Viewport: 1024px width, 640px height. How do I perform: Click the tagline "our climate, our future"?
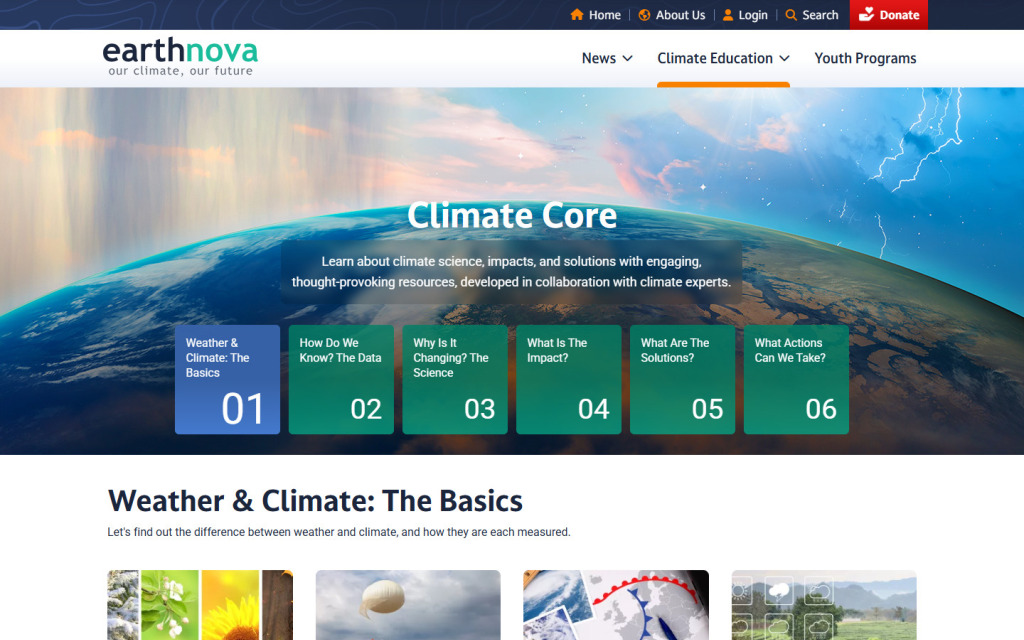tap(180, 71)
